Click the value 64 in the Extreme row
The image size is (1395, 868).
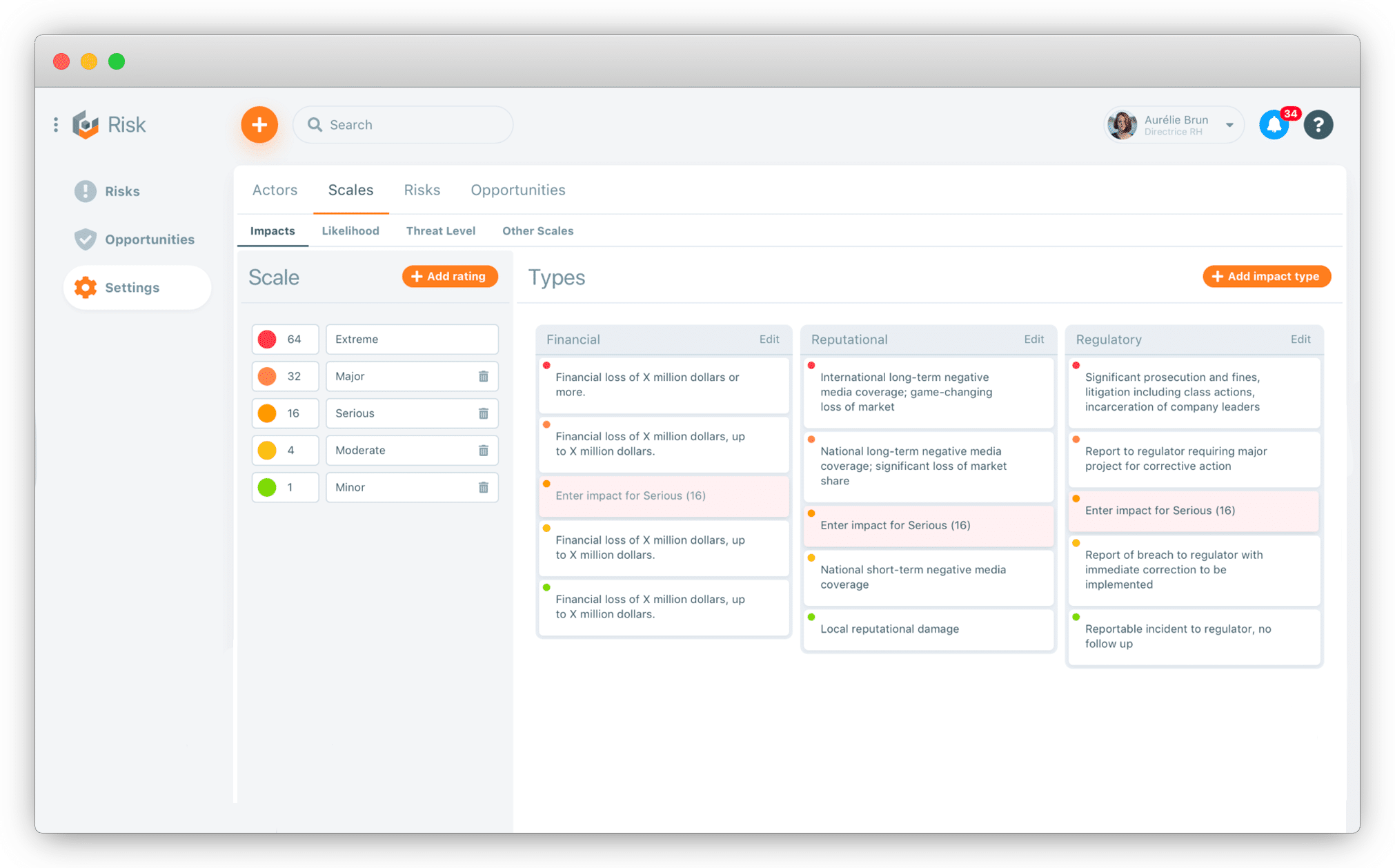[x=295, y=339]
